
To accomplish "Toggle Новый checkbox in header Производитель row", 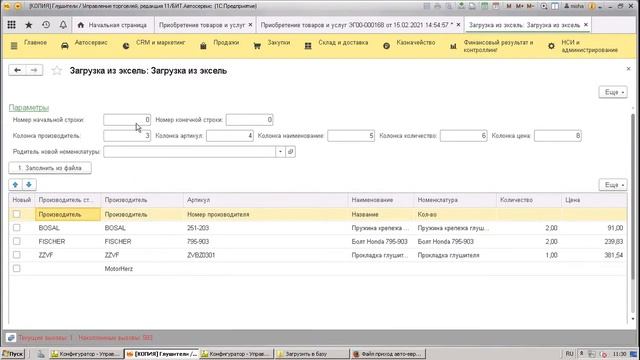I will coord(17,214).
